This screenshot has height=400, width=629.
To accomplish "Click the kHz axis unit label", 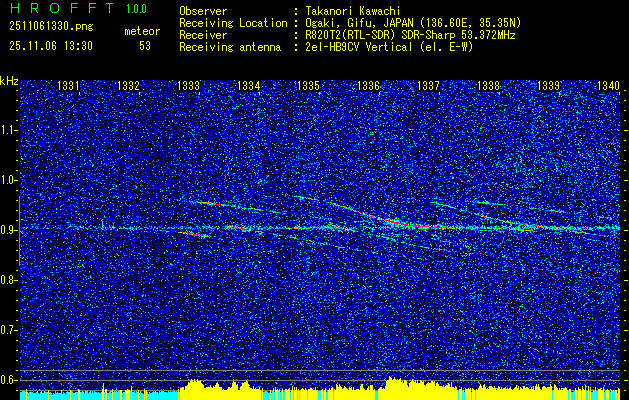I will [x=9, y=81].
